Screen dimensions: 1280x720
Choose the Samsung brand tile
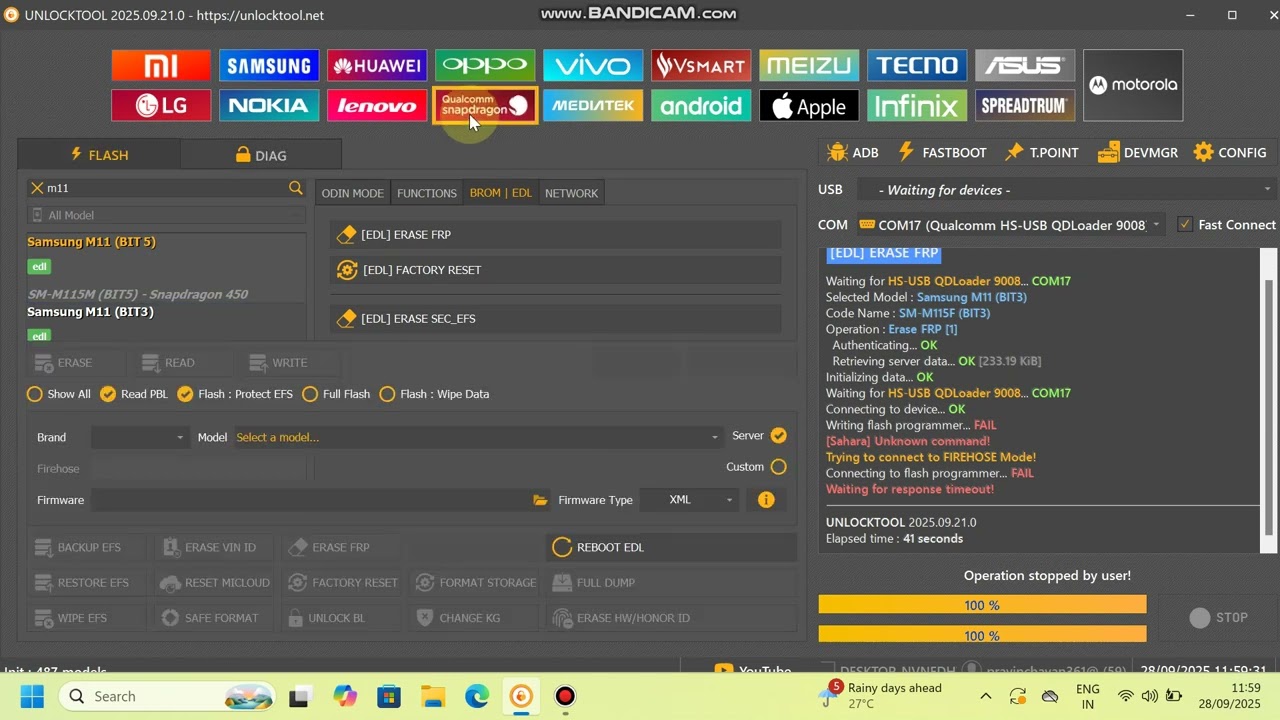(269, 66)
